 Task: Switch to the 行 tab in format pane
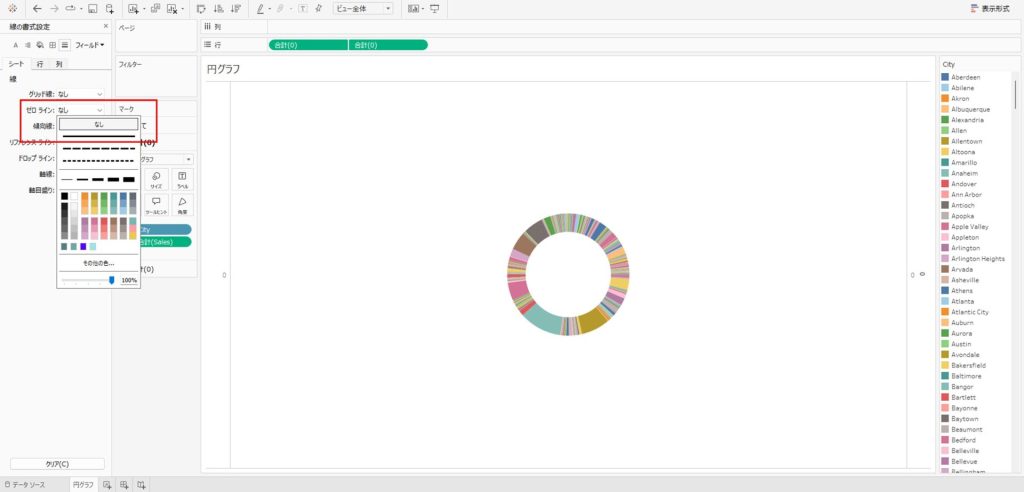pyautogui.click(x=40, y=64)
